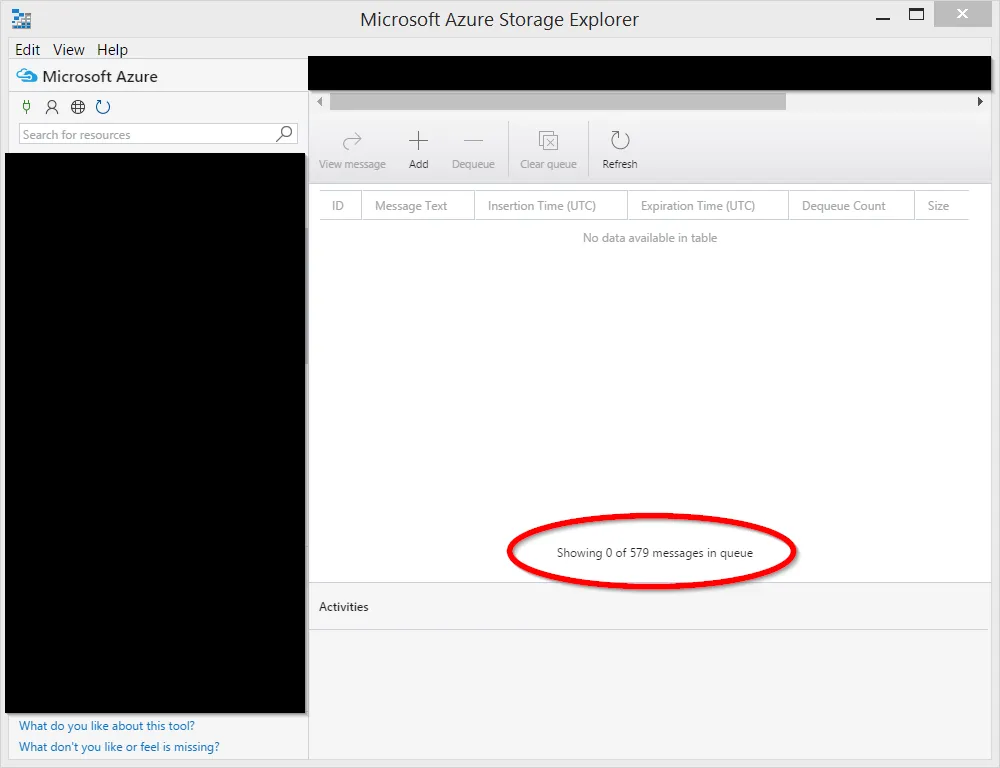This screenshot has width=1000, height=768.
Task: Click the tab strip left scroll arrow
Action: pyautogui.click(x=320, y=101)
